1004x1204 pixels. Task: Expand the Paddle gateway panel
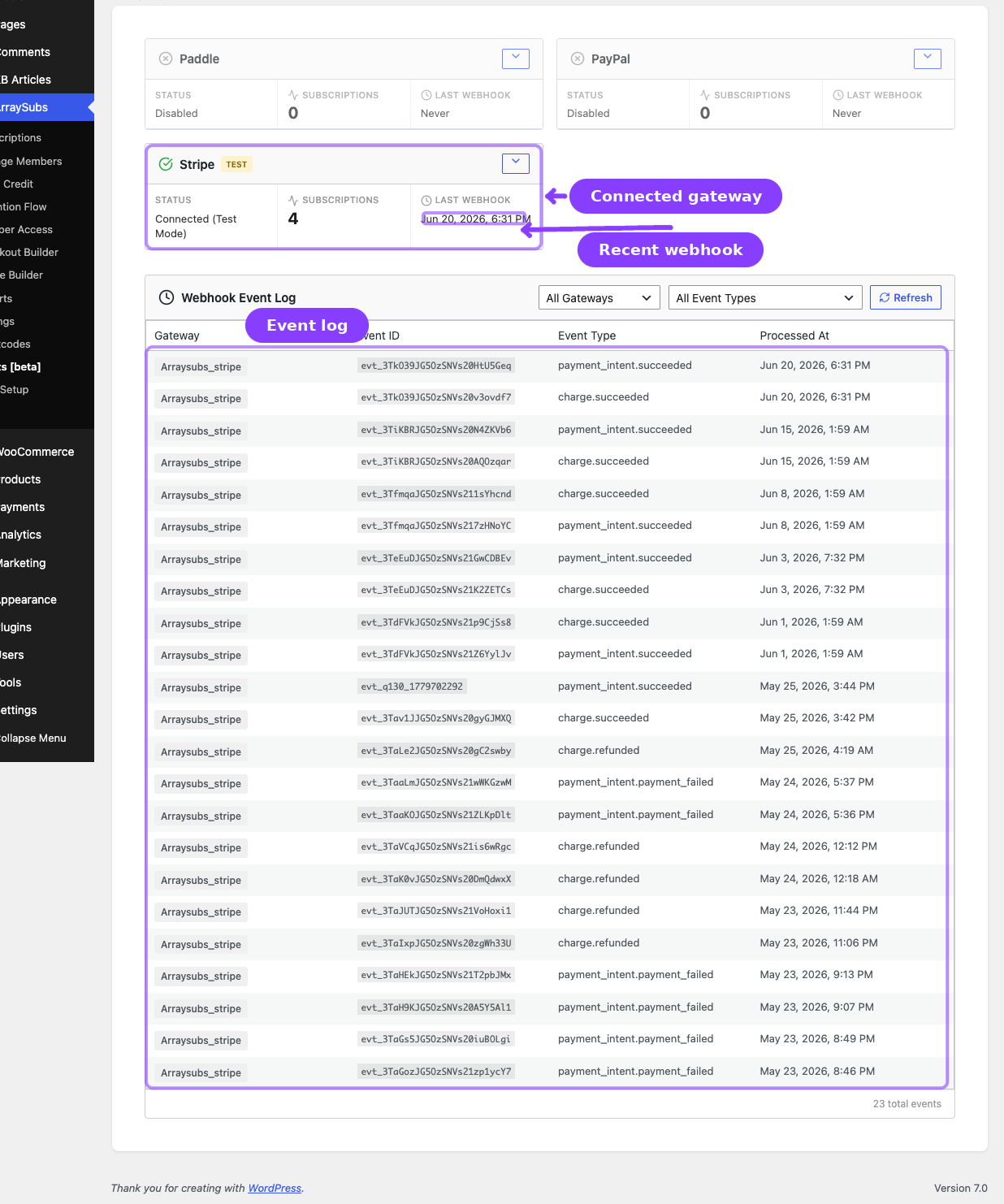point(515,58)
